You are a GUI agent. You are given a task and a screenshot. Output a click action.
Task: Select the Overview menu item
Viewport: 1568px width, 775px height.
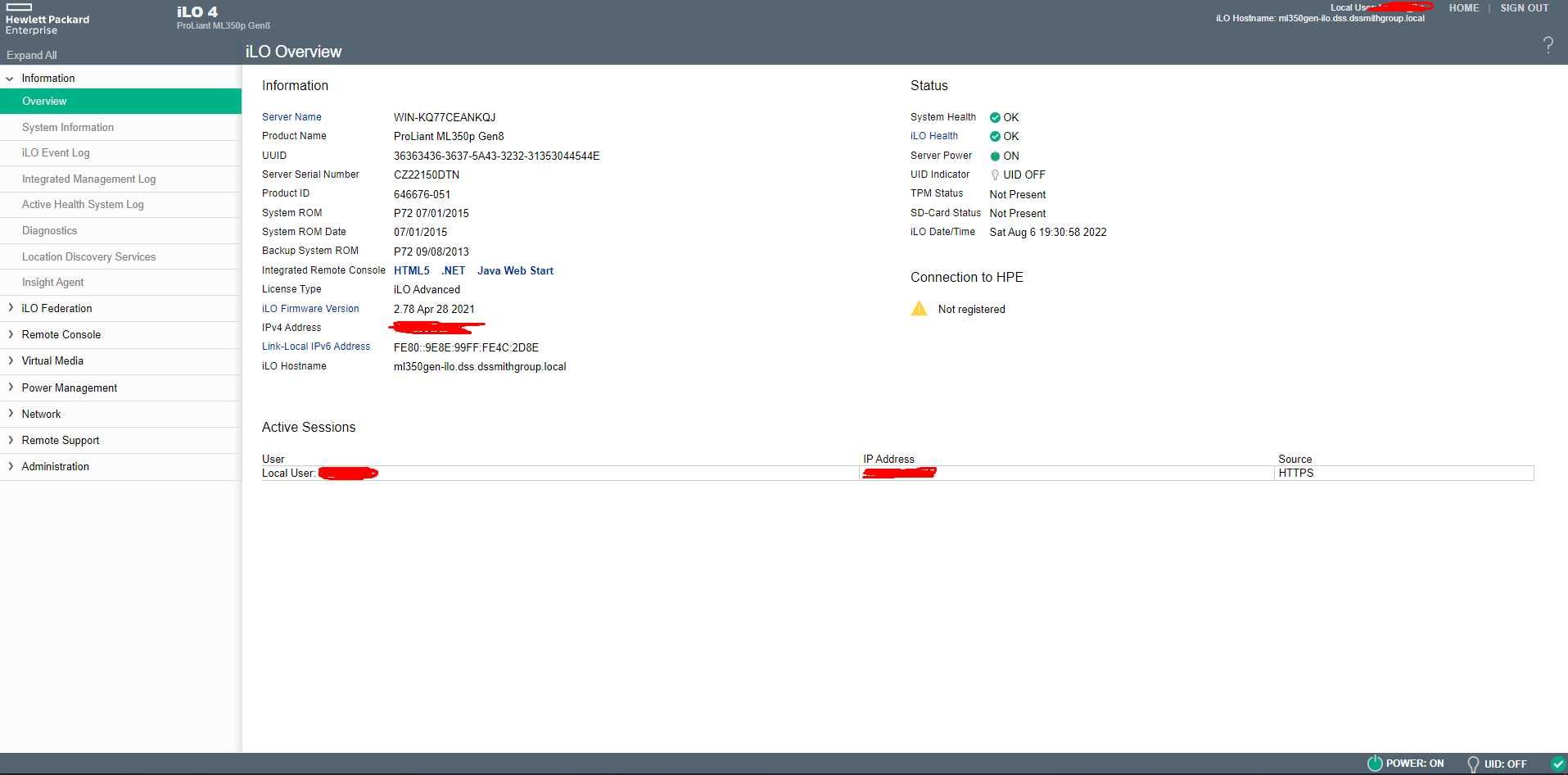(120, 101)
